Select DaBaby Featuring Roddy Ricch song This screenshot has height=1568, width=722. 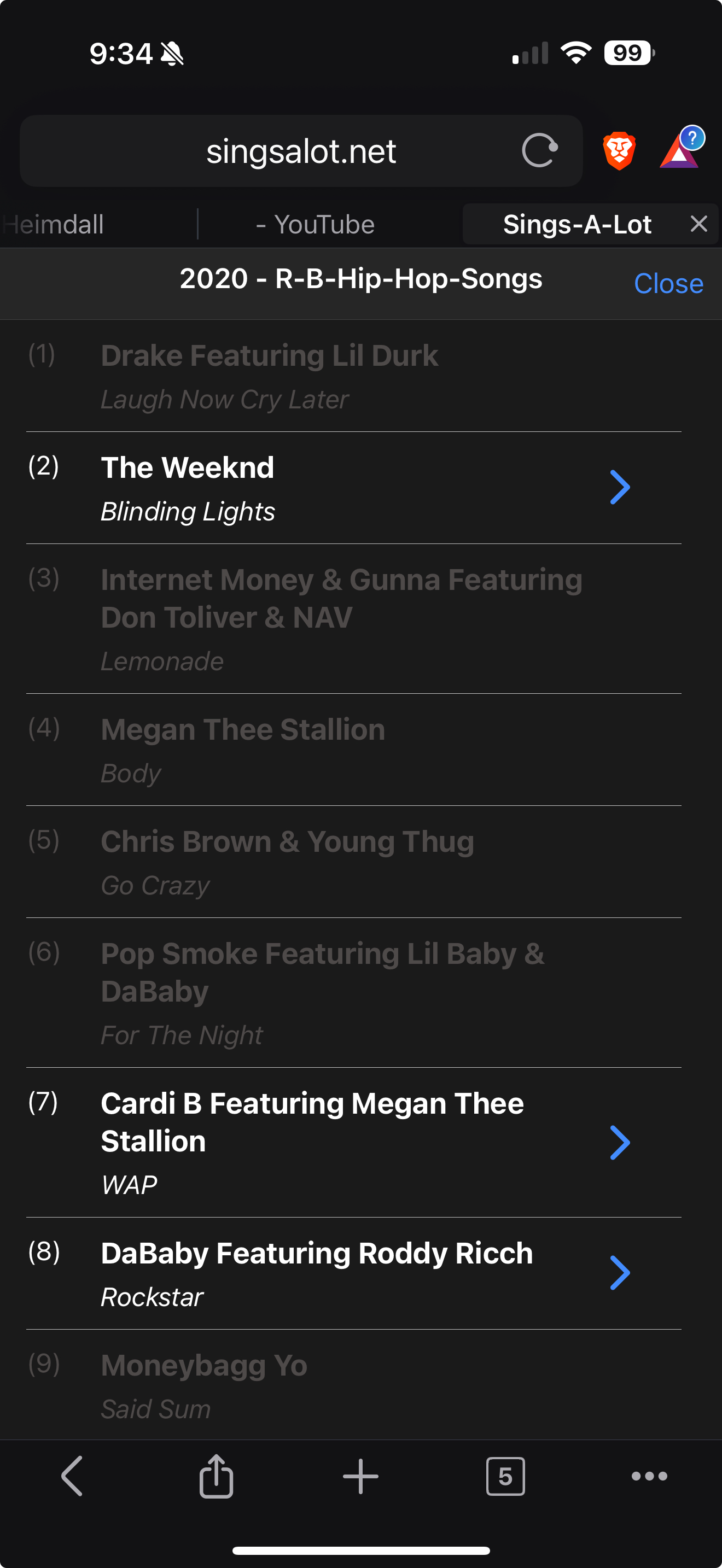(317, 1273)
